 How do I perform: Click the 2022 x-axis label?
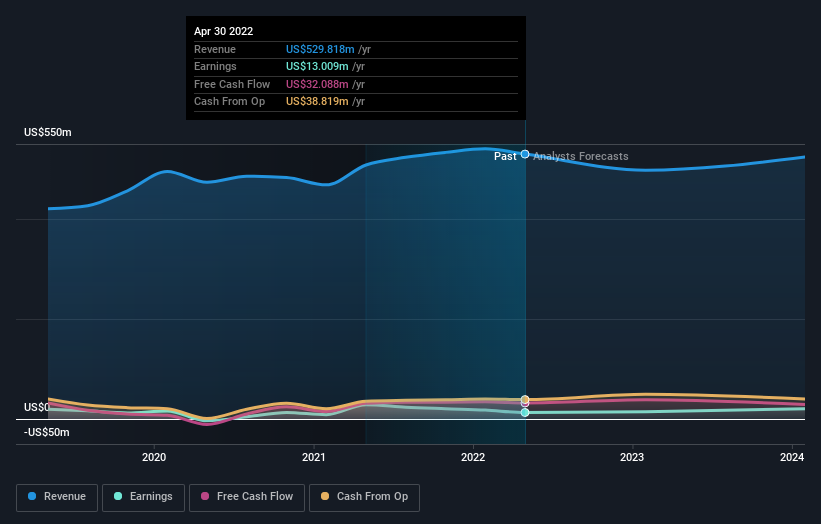coord(473,457)
